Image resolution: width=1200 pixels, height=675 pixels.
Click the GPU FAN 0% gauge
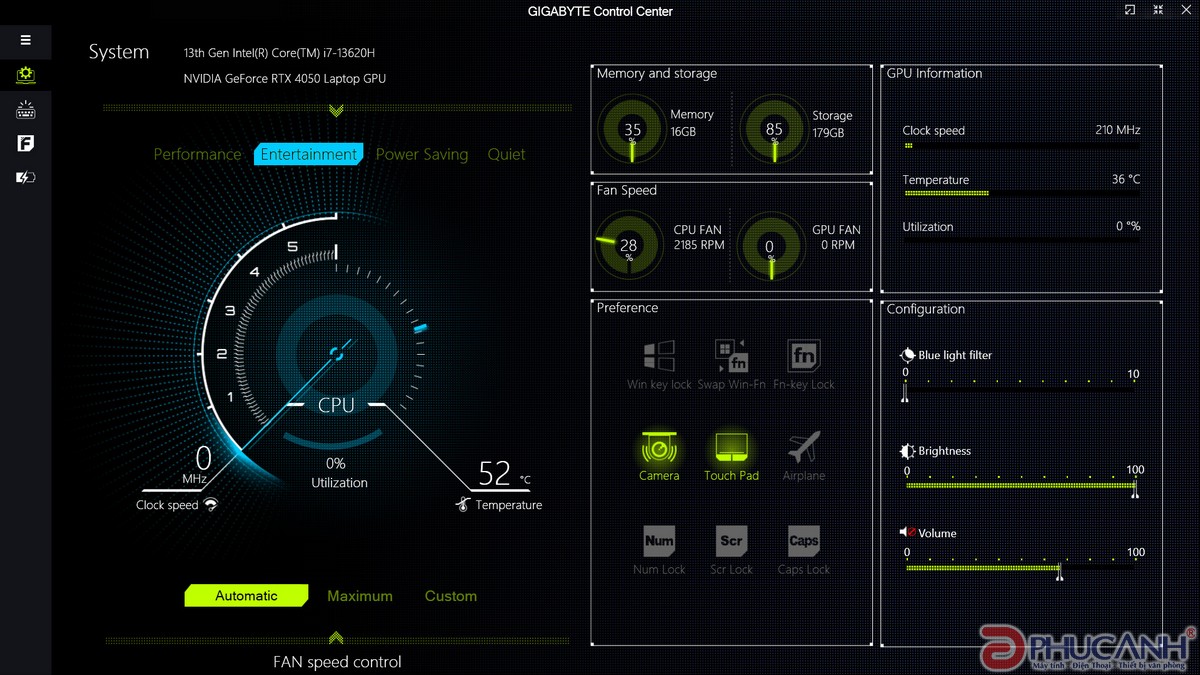tap(769, 245)
